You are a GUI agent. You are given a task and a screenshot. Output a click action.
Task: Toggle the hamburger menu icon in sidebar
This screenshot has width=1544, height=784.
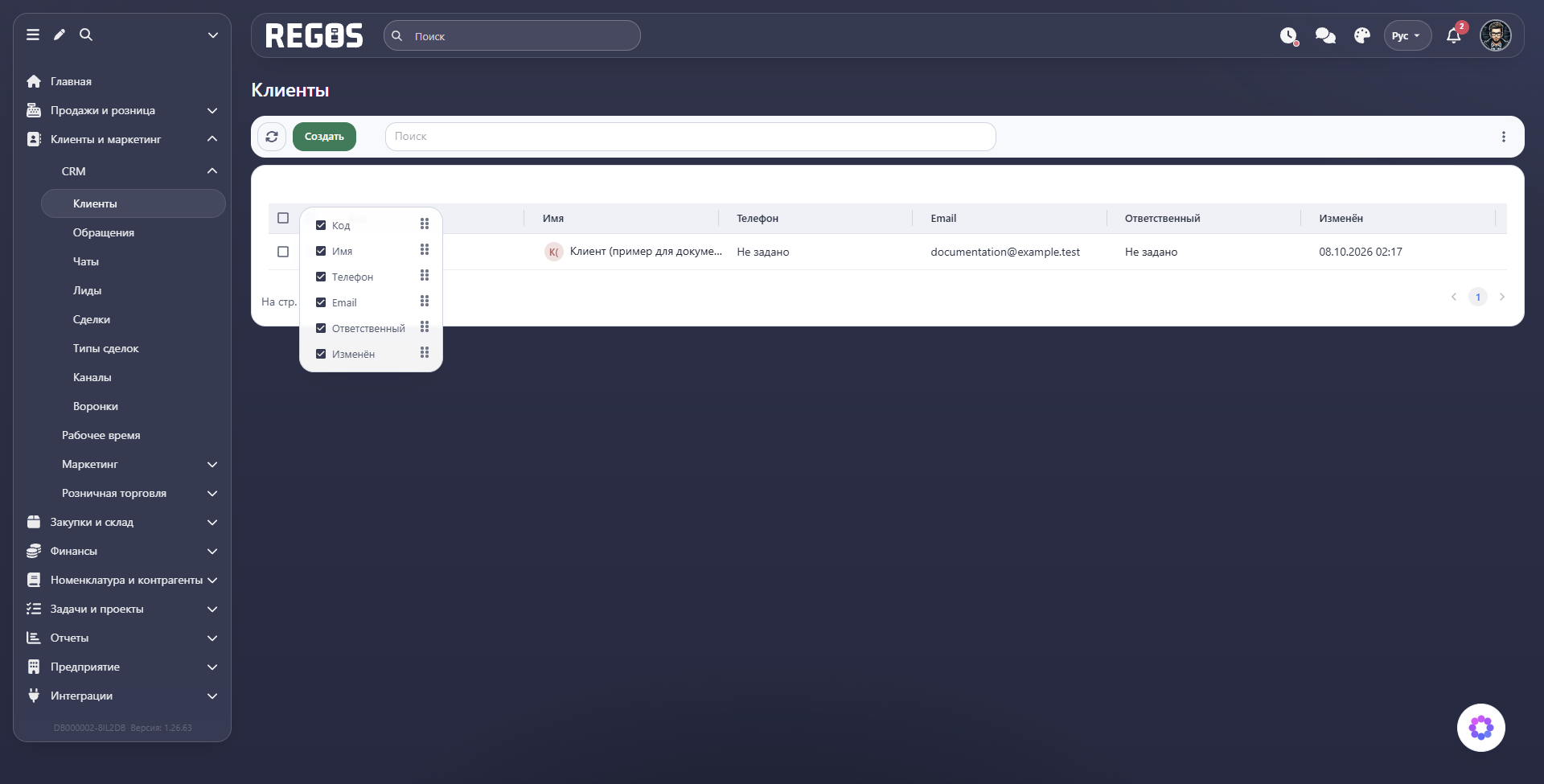pos(33,35)
